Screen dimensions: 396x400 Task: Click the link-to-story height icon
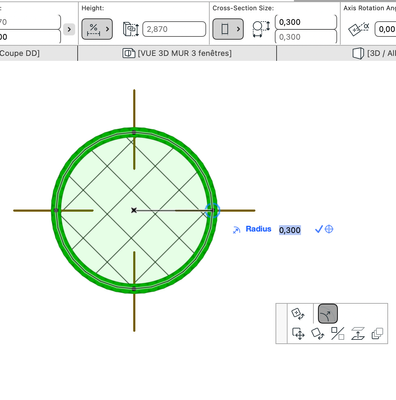tap(131, 29)
